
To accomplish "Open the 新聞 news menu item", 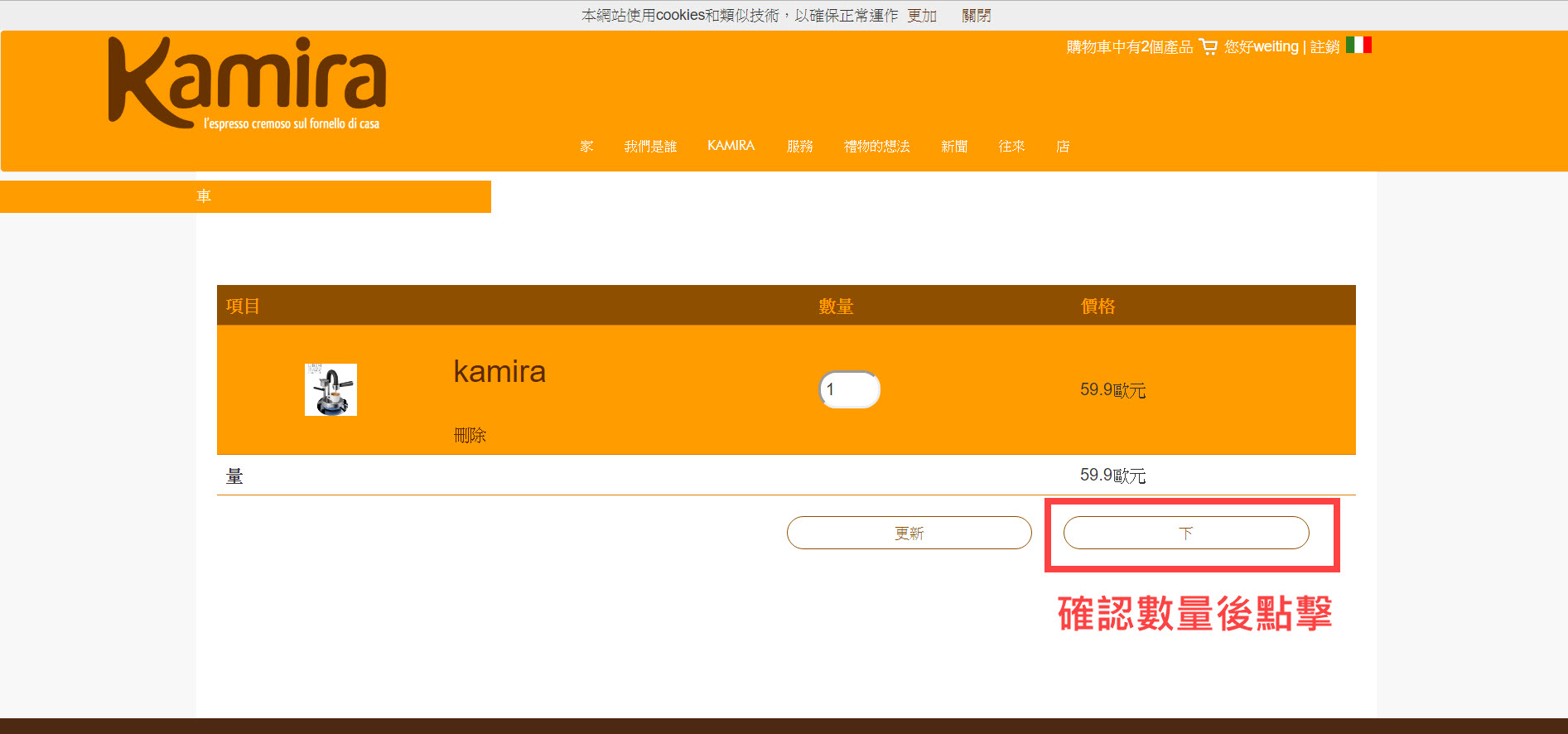I will click(954, 147).
